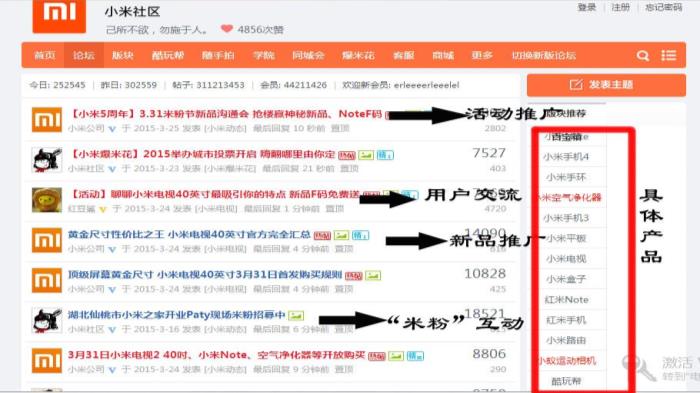Open post 【活动】聊聊小米电视40英寸最吸引你的特点

click(x=214, y=194)
